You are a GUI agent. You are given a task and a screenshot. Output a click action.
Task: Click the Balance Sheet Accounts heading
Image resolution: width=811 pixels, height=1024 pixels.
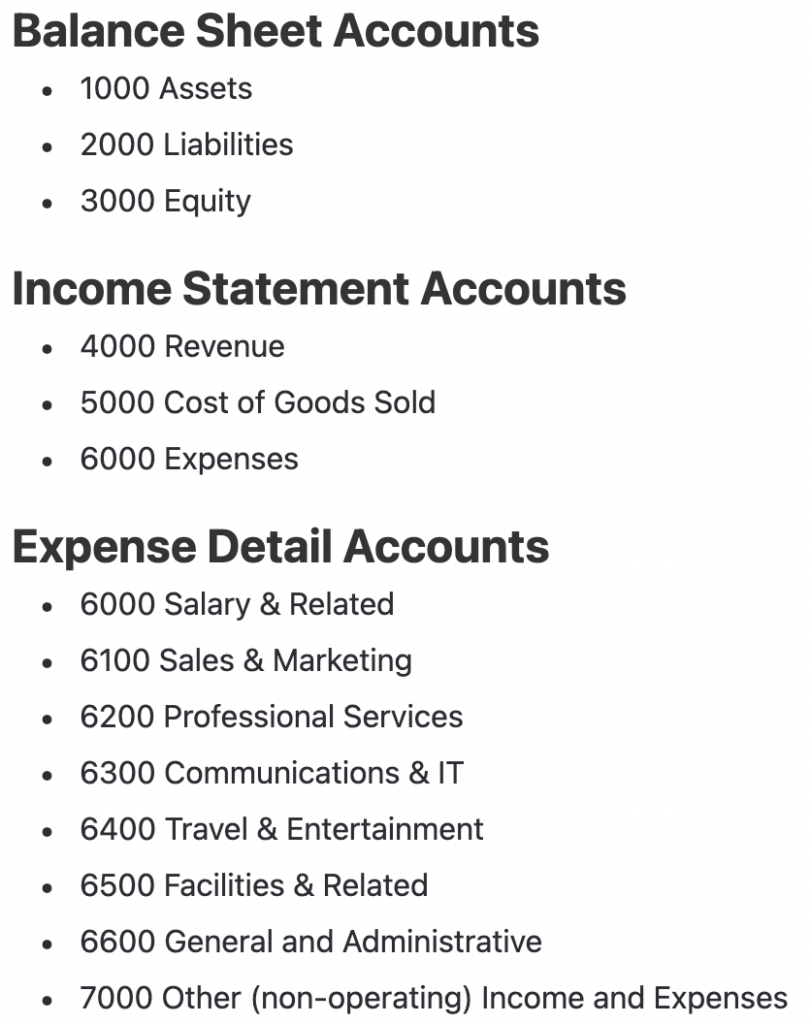pos(275,31)
